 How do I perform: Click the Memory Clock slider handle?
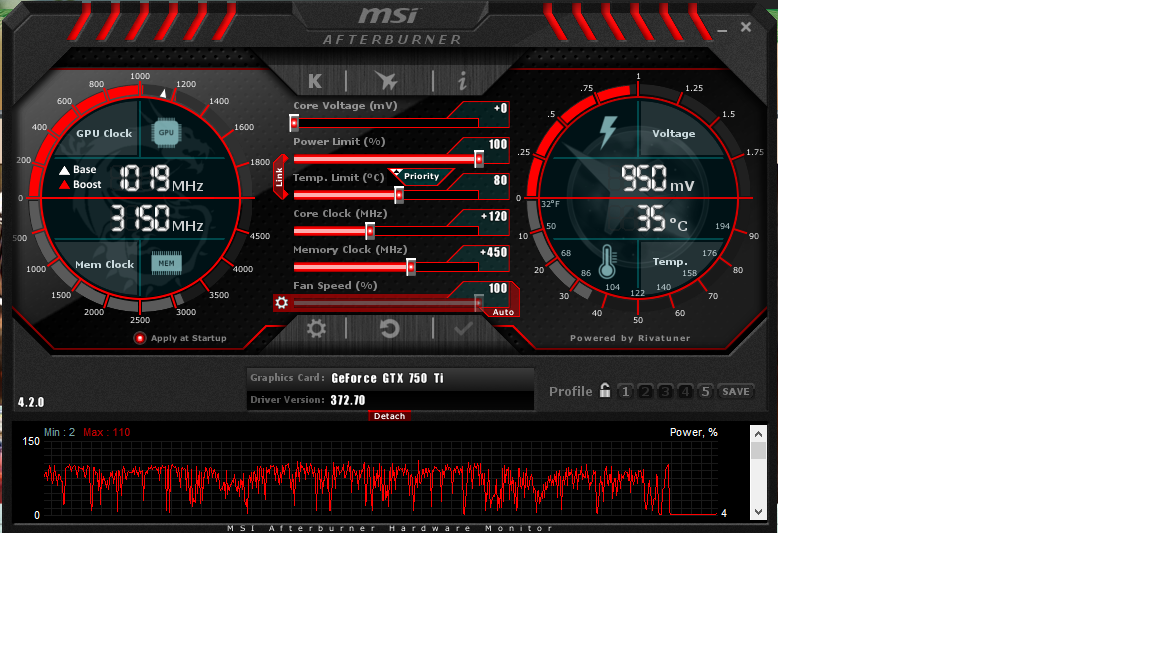pyautogui.click(x=411, y=267)
